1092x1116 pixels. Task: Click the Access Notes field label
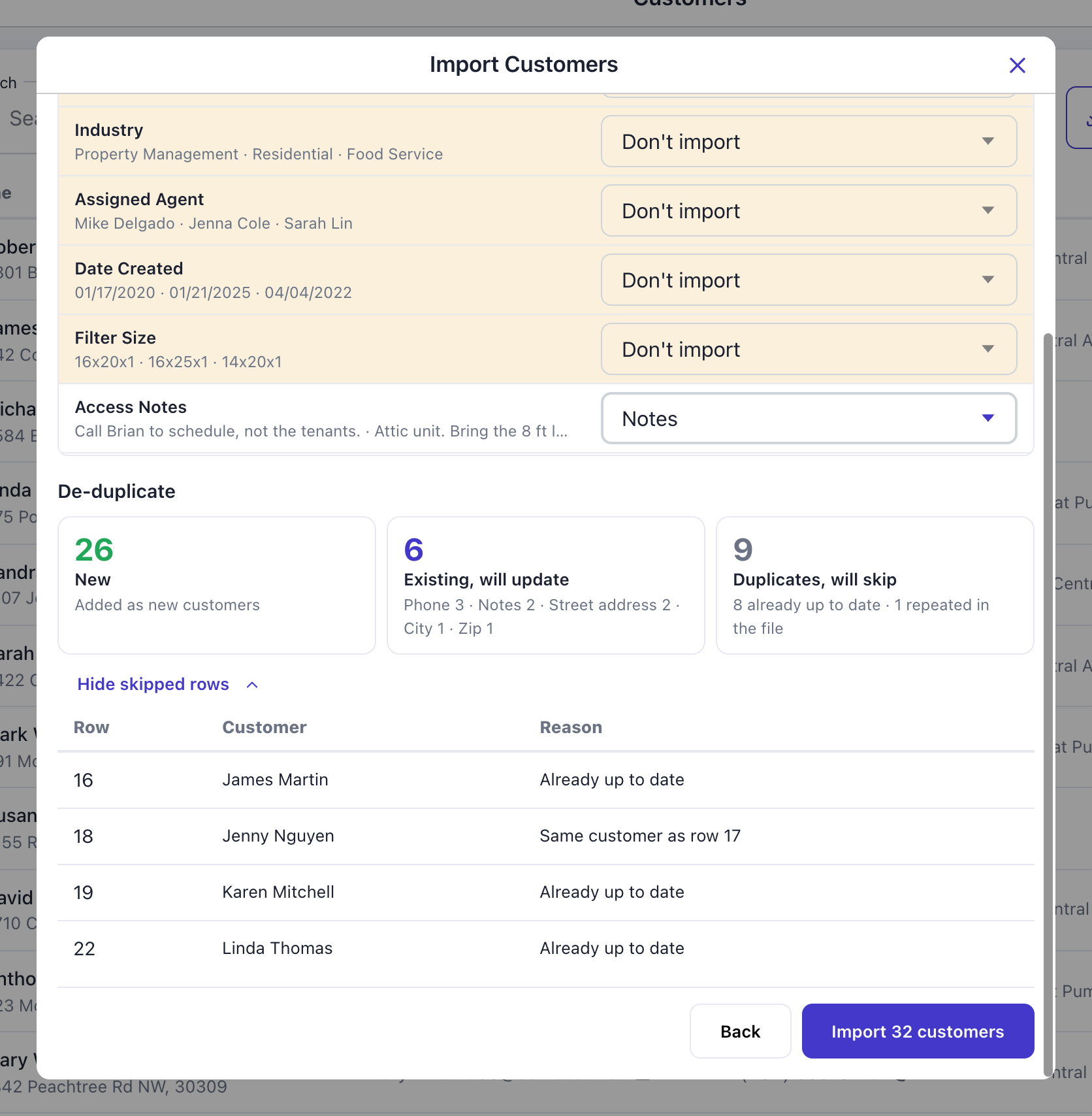tap(131, 407)
